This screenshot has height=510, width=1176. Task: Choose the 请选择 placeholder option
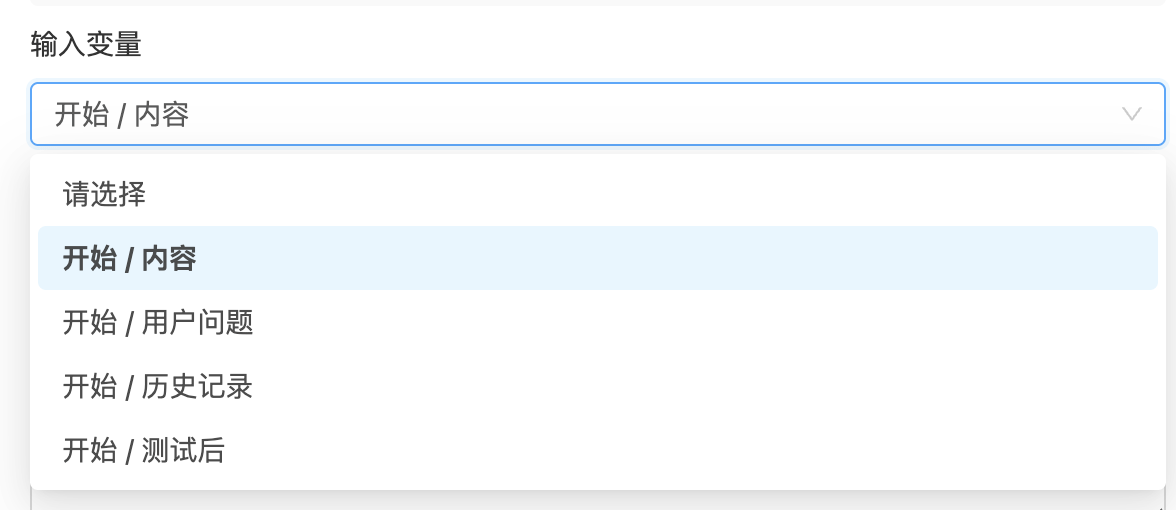click(x=598, y=194)
